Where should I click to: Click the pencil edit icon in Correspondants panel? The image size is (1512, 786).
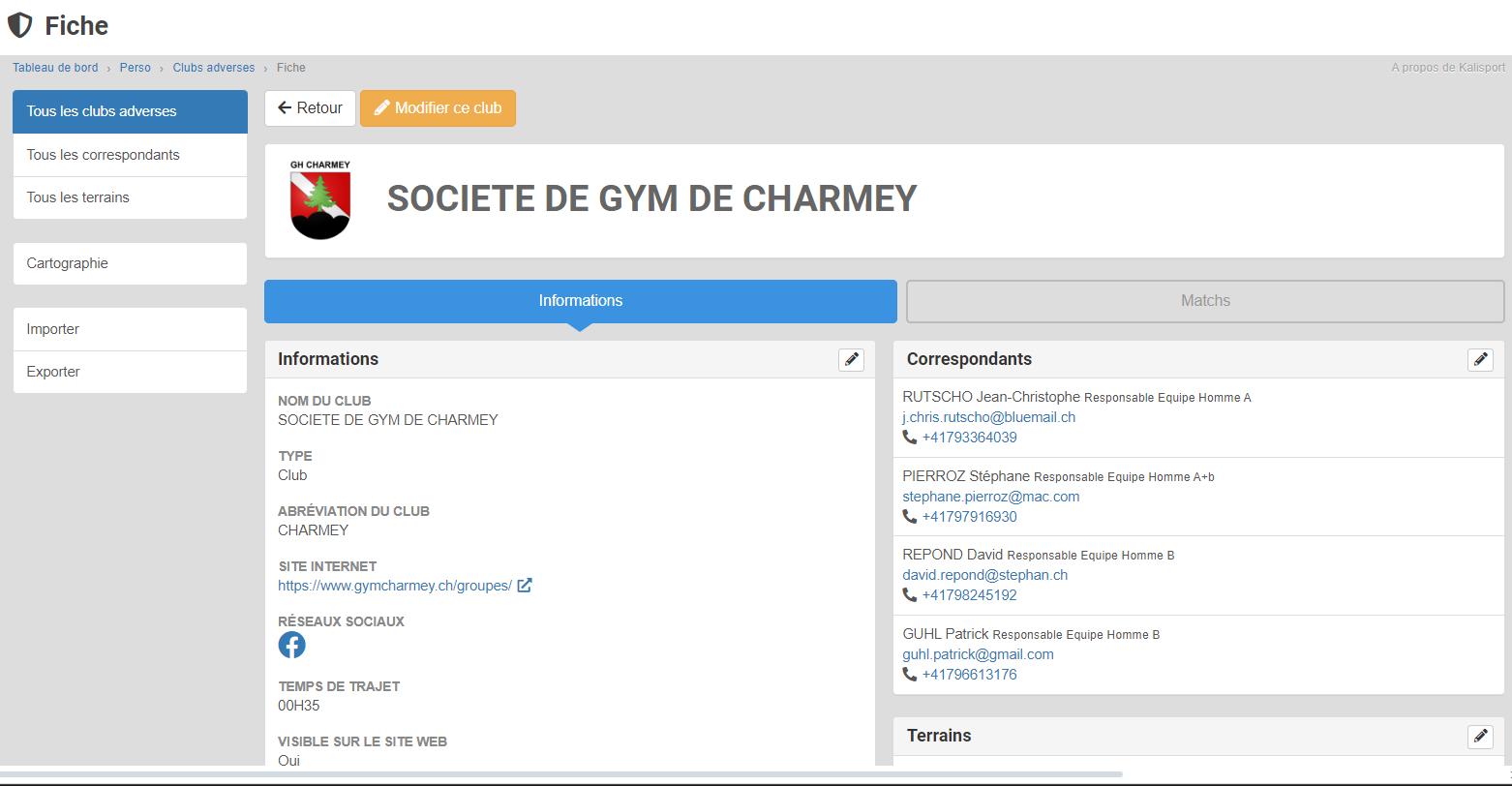[x=1480, y=359]
